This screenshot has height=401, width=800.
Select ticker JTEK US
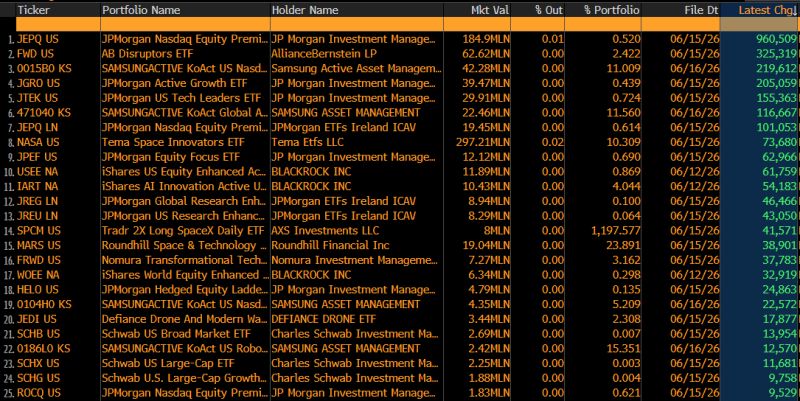(38, 98)
